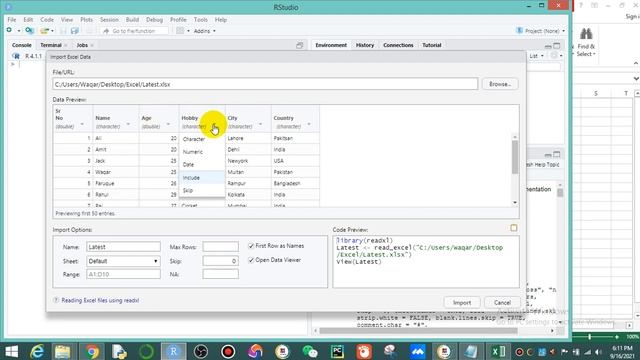Open Excel from taskbar
This screenshot has width=640, height=360.
point(498,351)
